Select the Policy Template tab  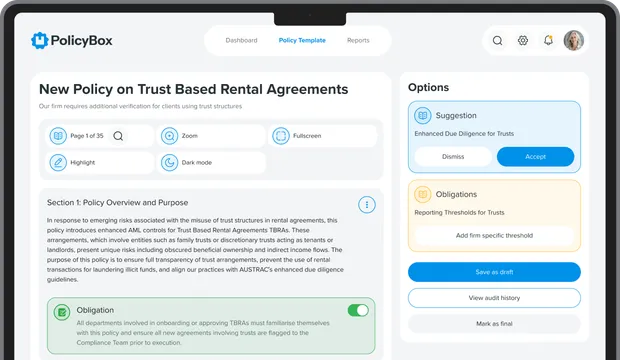pos(302,40)
